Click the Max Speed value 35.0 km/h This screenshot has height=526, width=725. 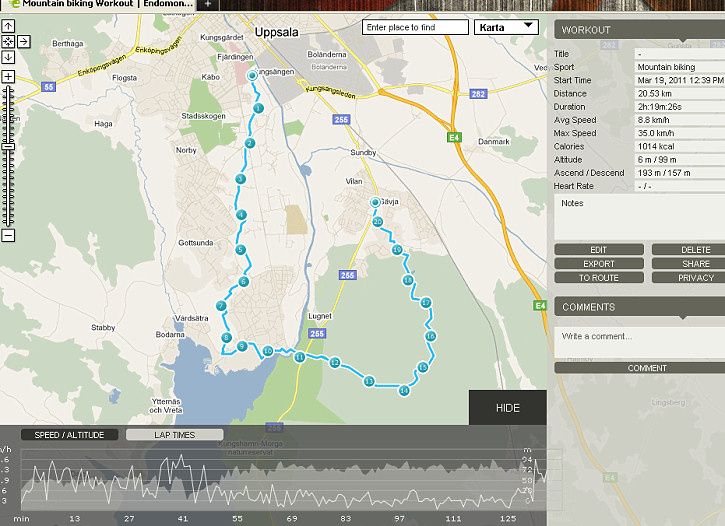tap(656, 133)
